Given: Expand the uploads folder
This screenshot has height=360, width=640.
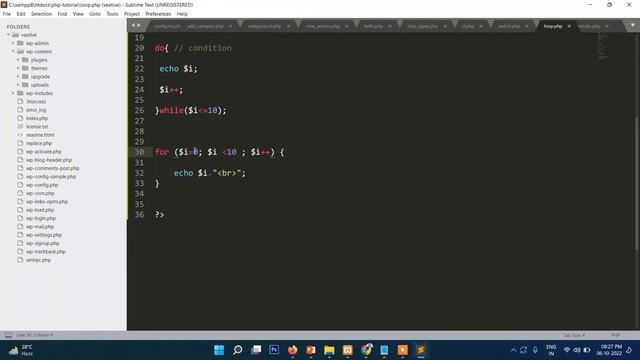Looking at the screenshot, I should click(x=18, y=85).
